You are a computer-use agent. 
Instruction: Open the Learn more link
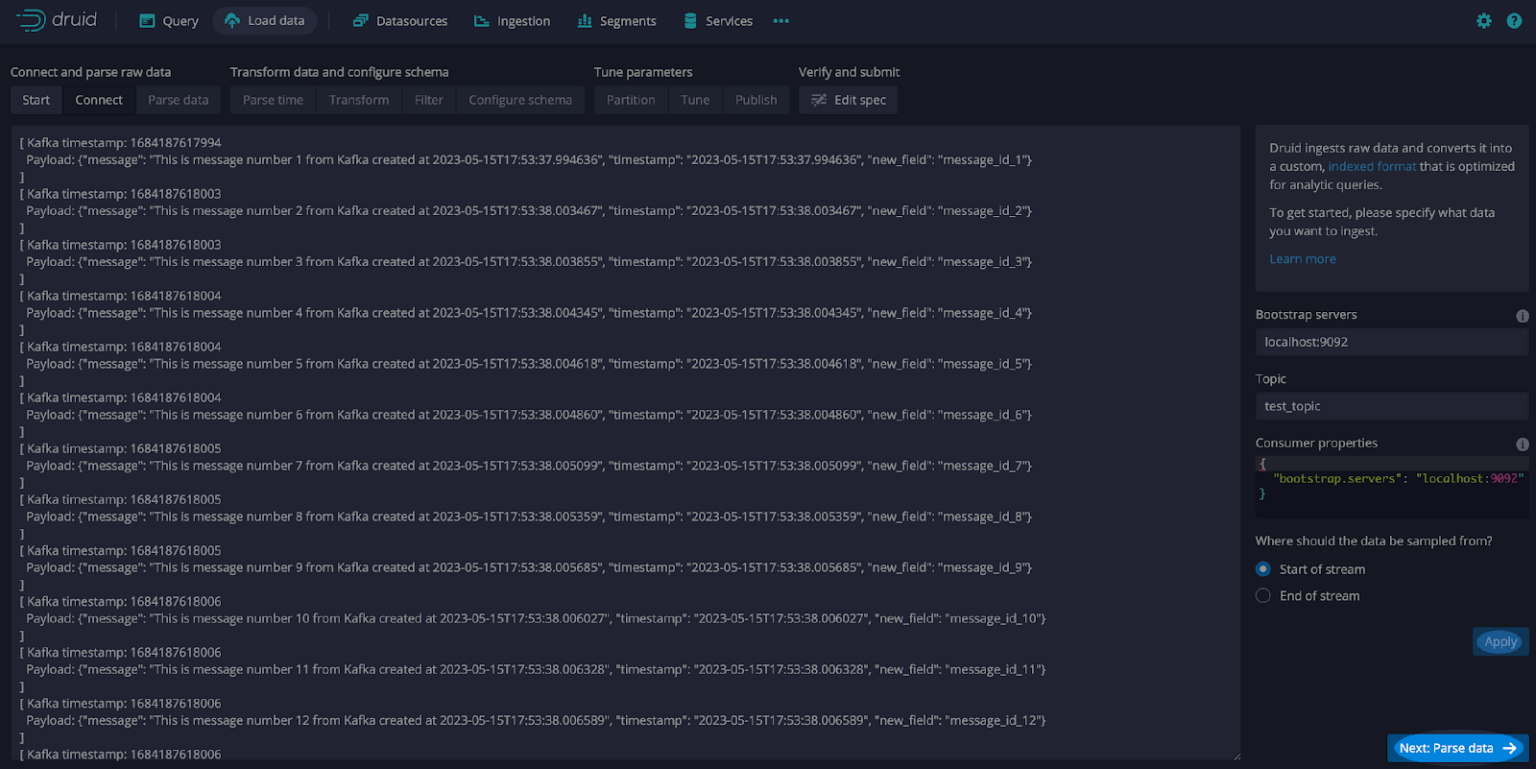pos(1302,259)
